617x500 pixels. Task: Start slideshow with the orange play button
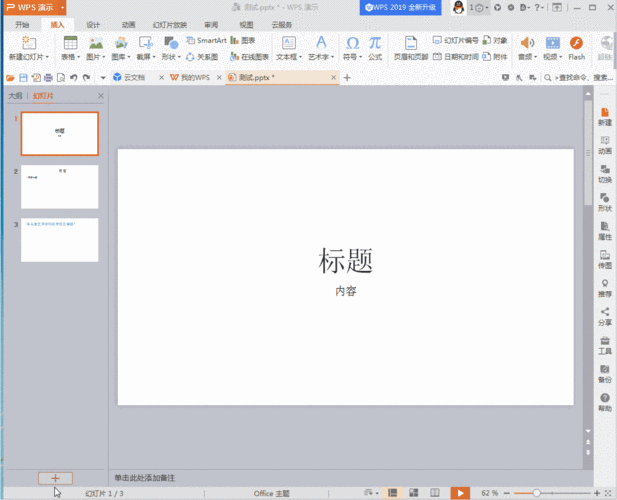click(x=459, y=493)
